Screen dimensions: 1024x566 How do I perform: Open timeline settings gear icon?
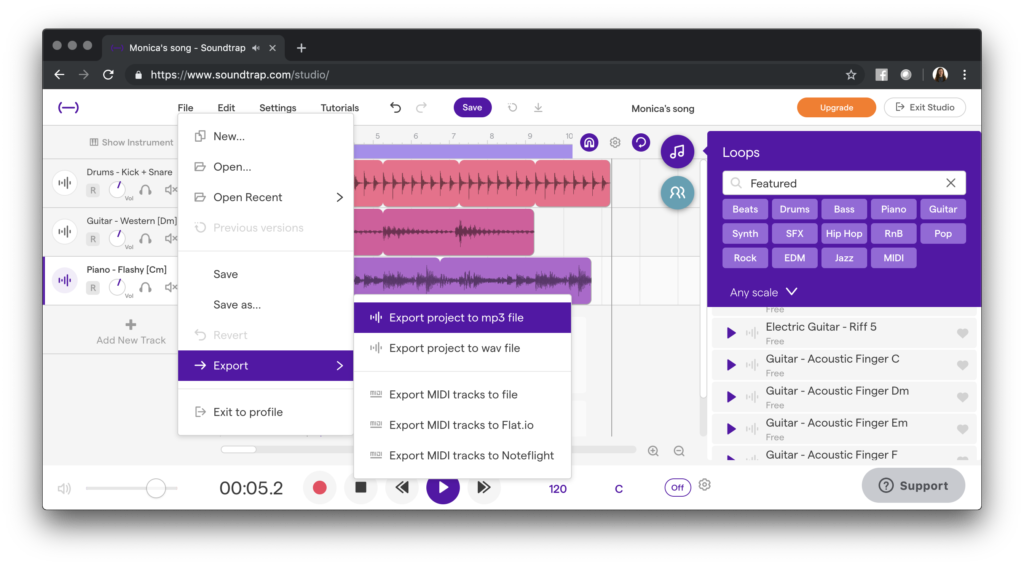tap(615, 142)
